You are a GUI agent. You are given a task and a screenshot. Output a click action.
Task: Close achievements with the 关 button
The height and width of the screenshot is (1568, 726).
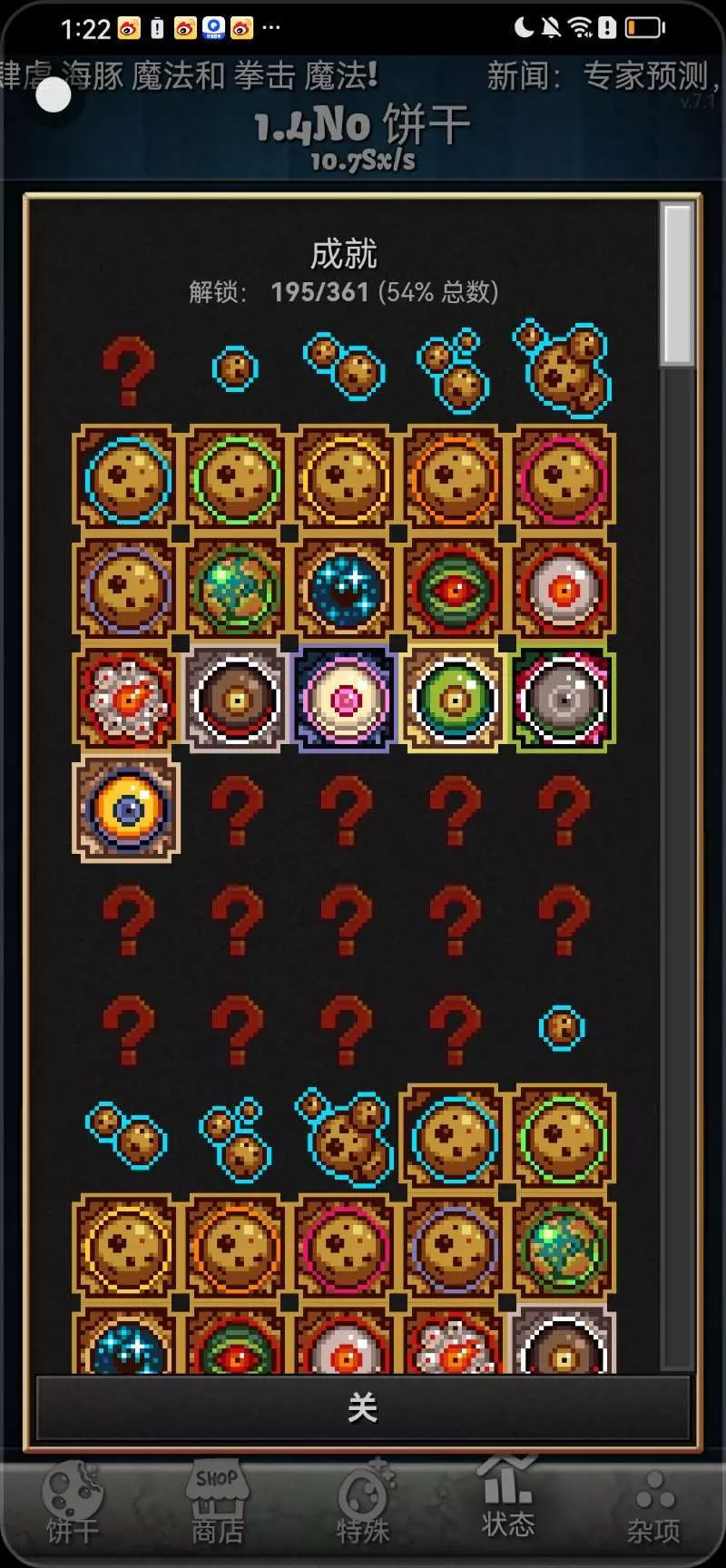(363, 1407)
